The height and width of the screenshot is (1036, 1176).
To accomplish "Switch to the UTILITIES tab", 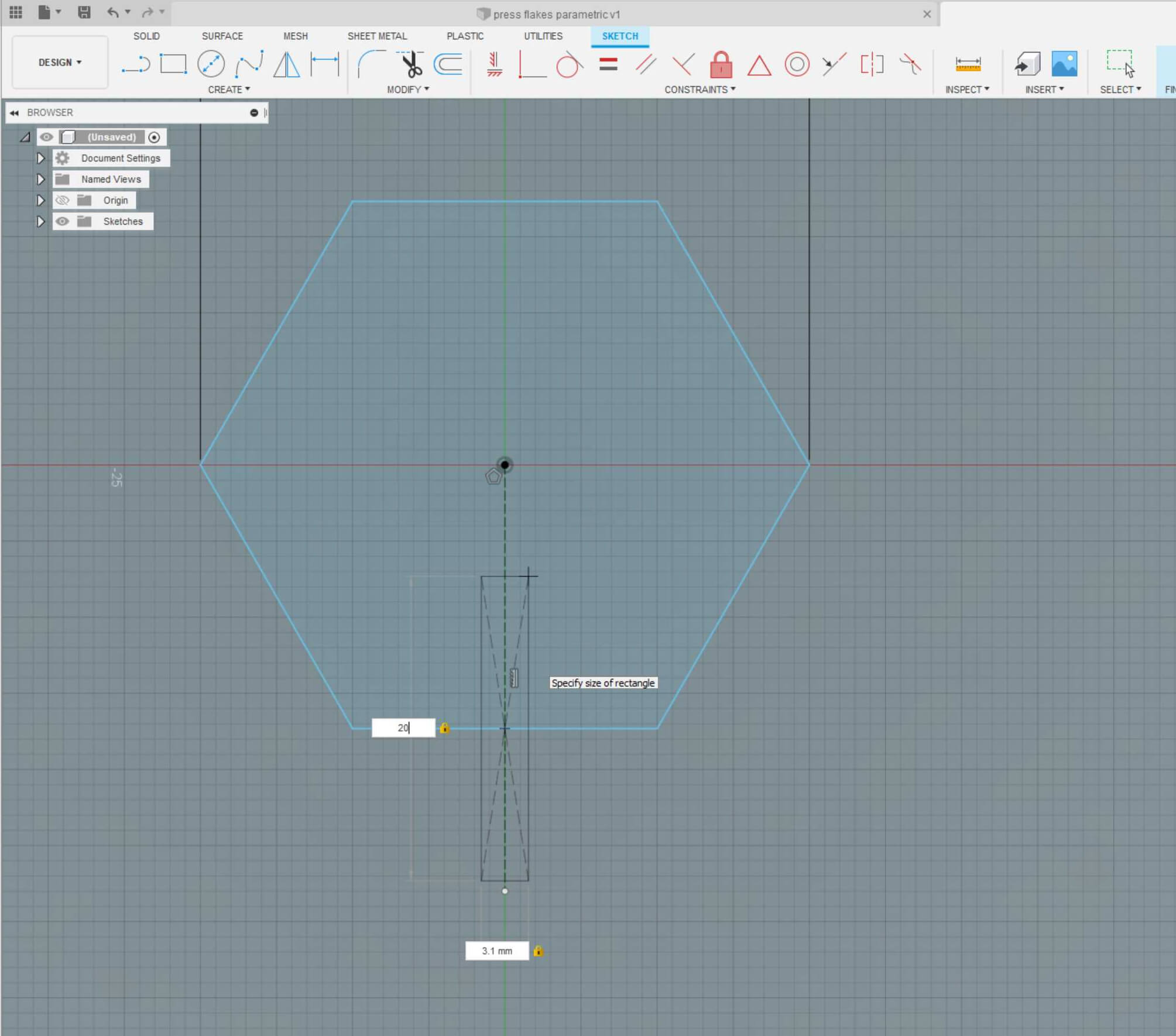I will [543, 36].
